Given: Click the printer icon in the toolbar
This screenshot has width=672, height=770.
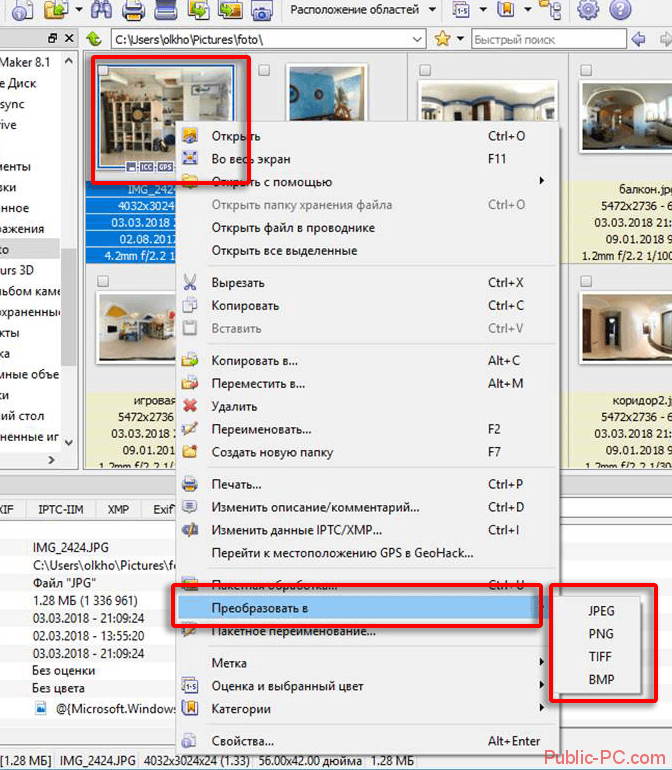Looking at the screenshot, I should (134, 11).
